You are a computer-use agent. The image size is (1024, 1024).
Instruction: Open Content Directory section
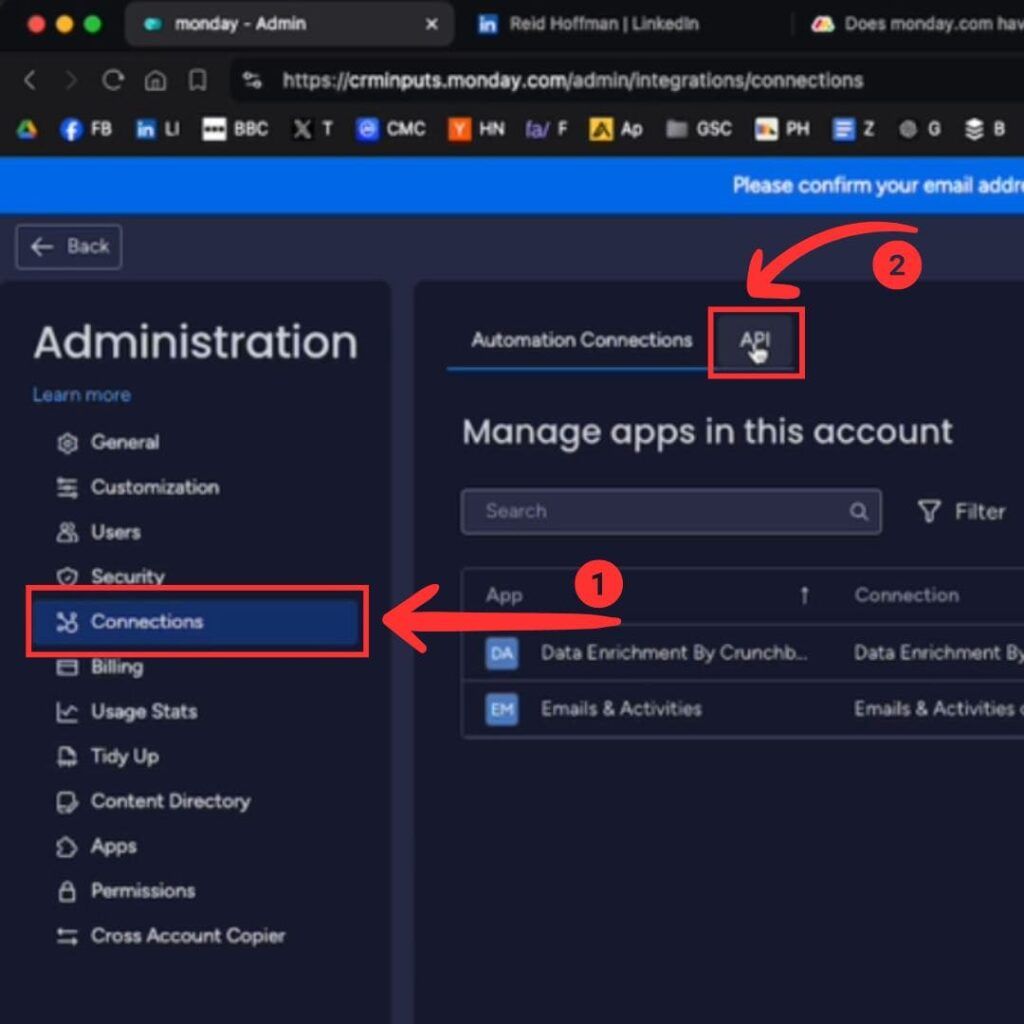point(153,801)
